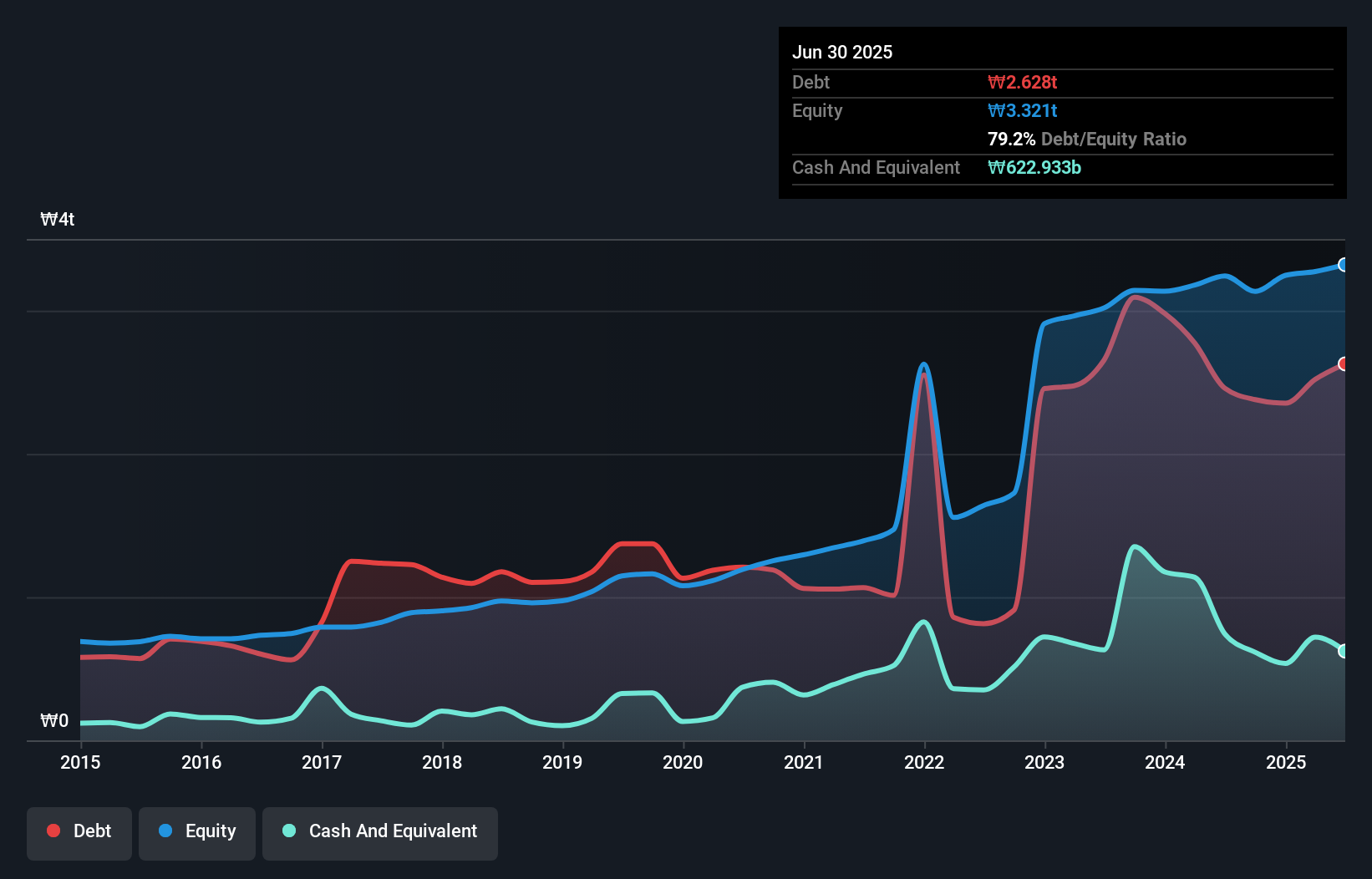Click the 2024 x-axis label
1372x879 pixels.
point(1165,762)
